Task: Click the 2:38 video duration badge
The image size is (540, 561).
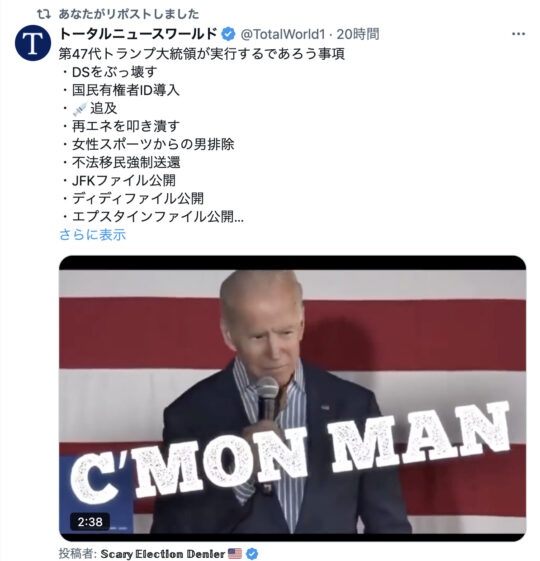Action: pos(90,522)
